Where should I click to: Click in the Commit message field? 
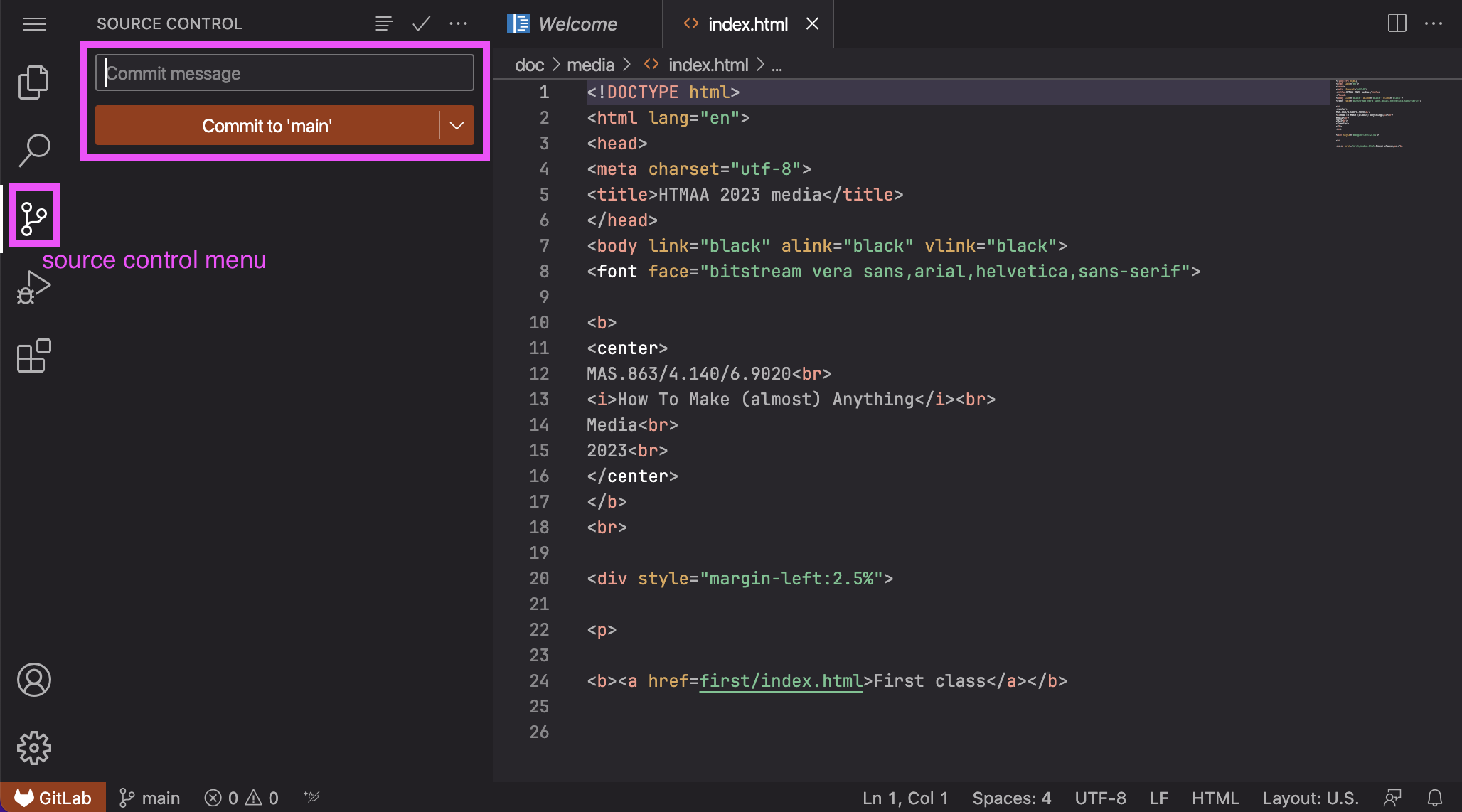(284, 73)
